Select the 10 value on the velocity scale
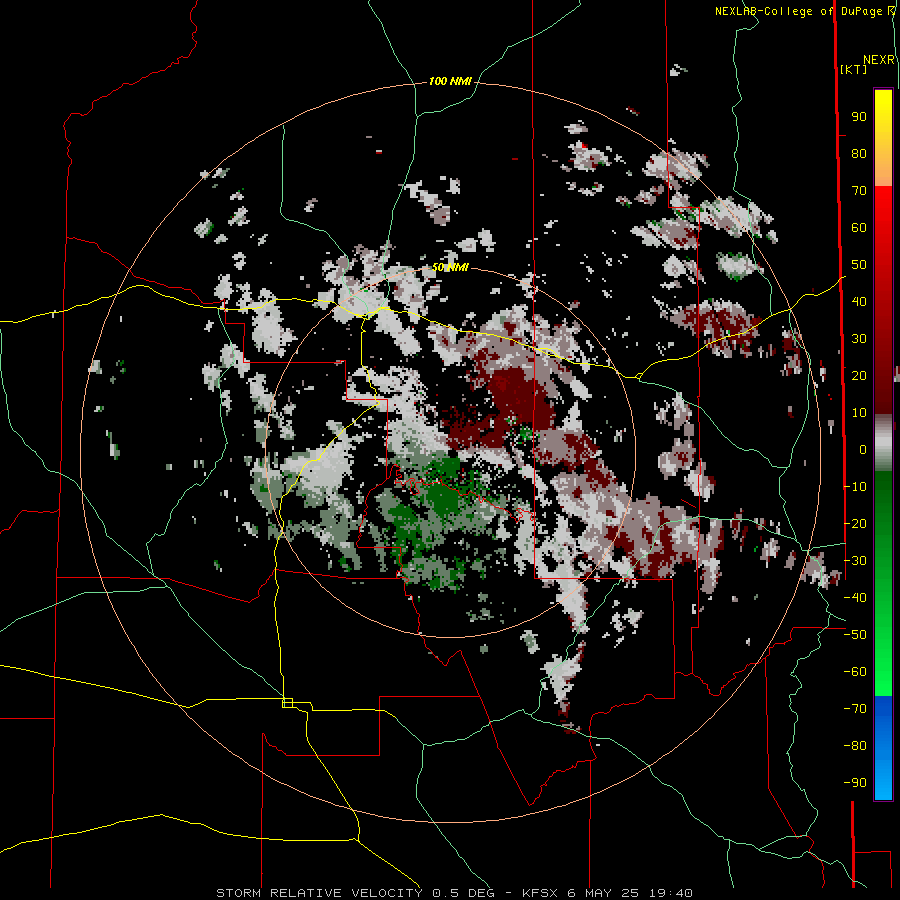This screenshot has width=900, height=900. [859, 413]
